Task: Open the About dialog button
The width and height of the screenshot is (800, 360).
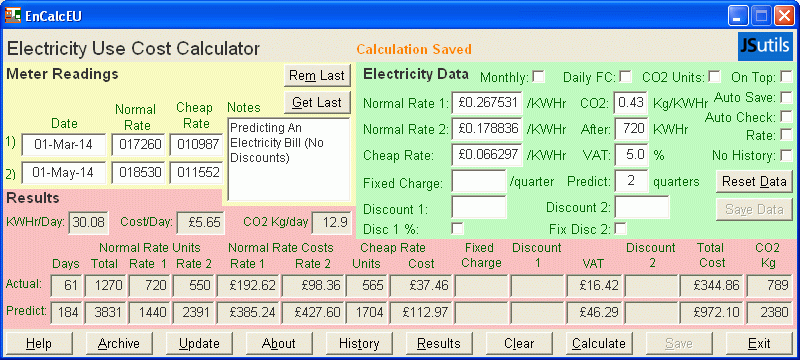Action: pos(279,343)
